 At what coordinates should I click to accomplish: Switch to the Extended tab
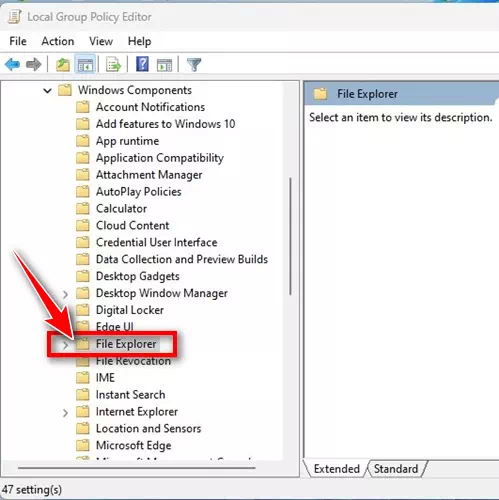click(x=336, y=469)
